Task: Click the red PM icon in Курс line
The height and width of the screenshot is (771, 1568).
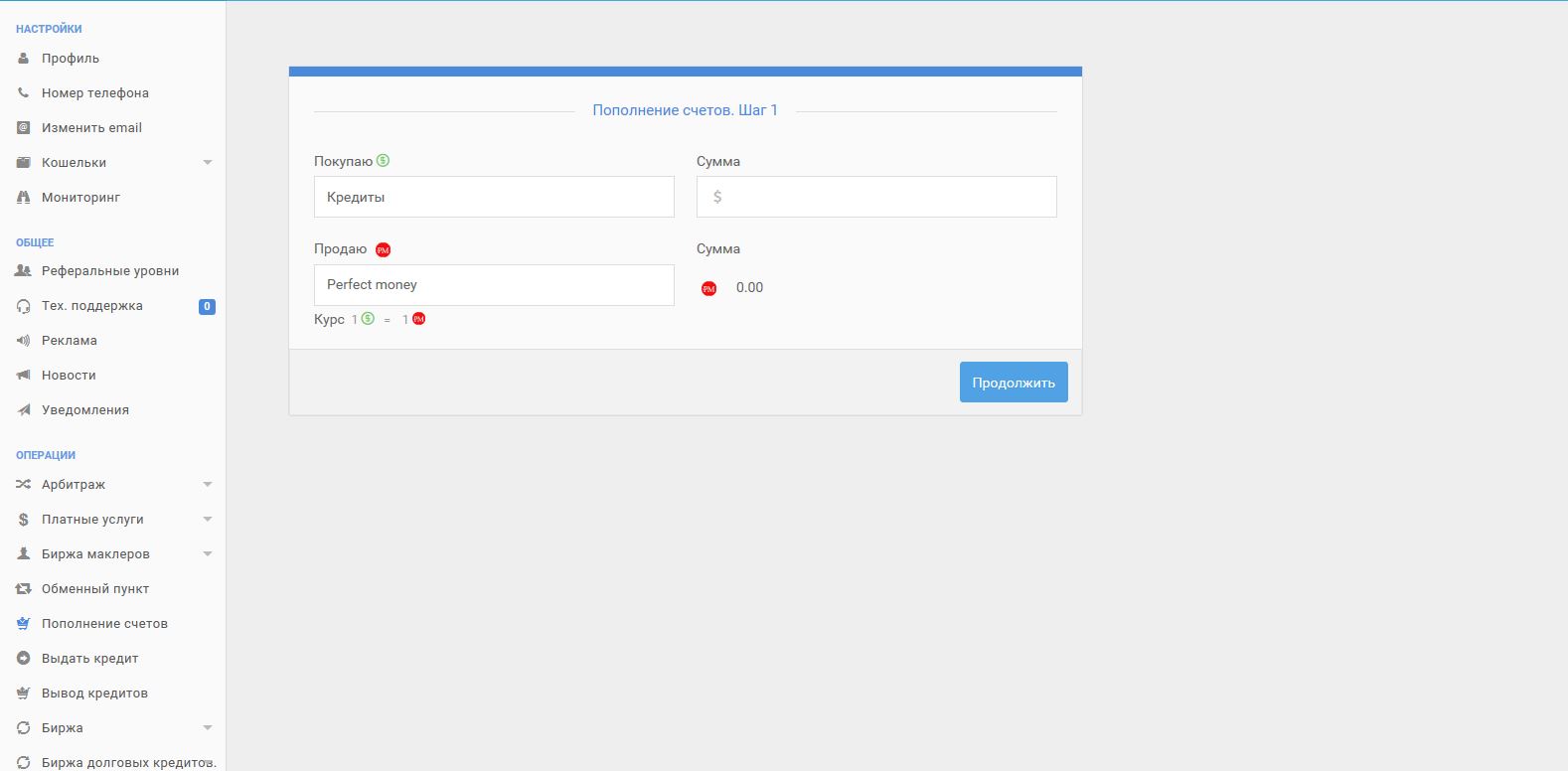Action: coord(419,319)
